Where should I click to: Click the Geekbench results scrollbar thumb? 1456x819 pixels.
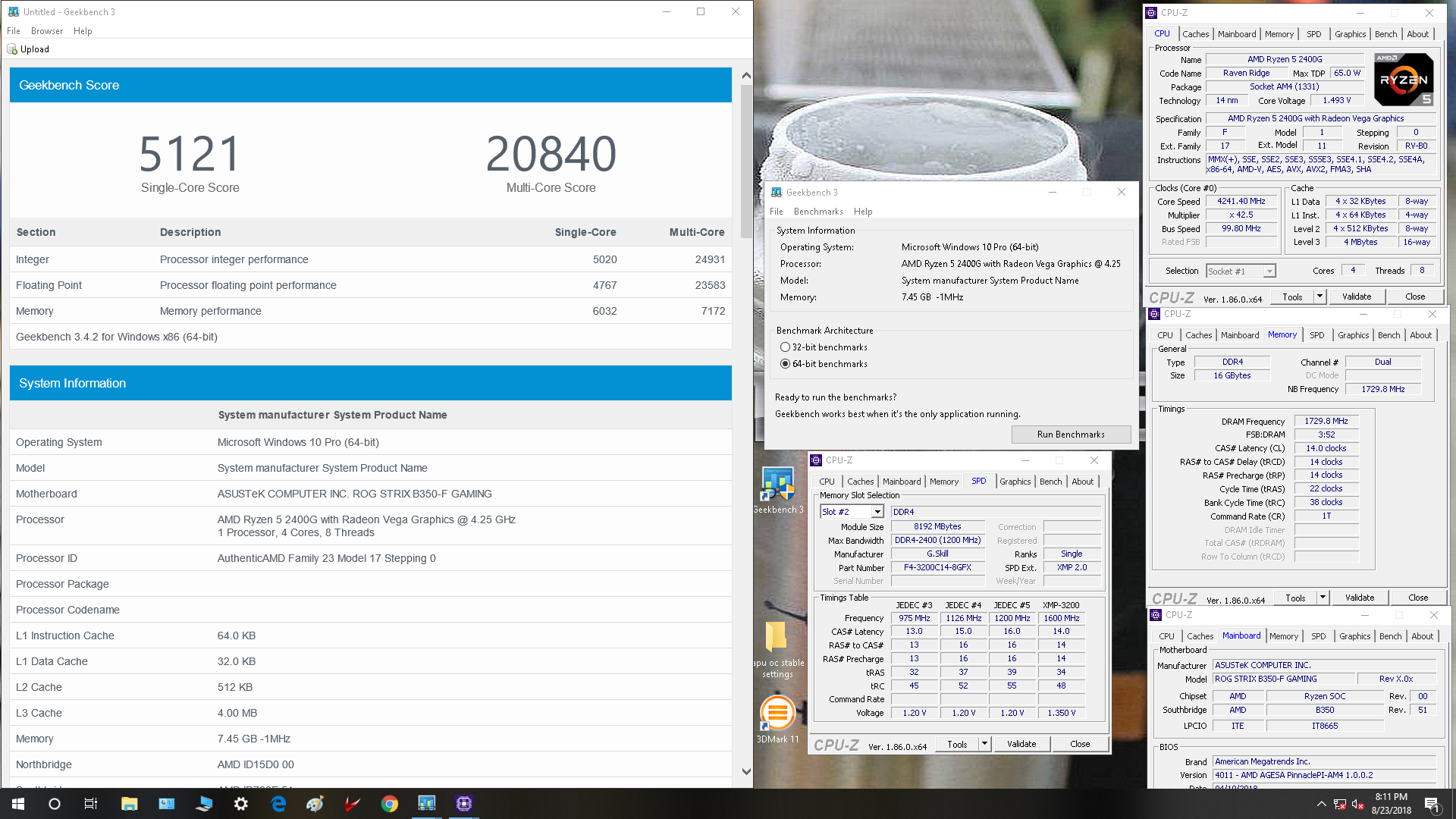[x=746, y=161]
